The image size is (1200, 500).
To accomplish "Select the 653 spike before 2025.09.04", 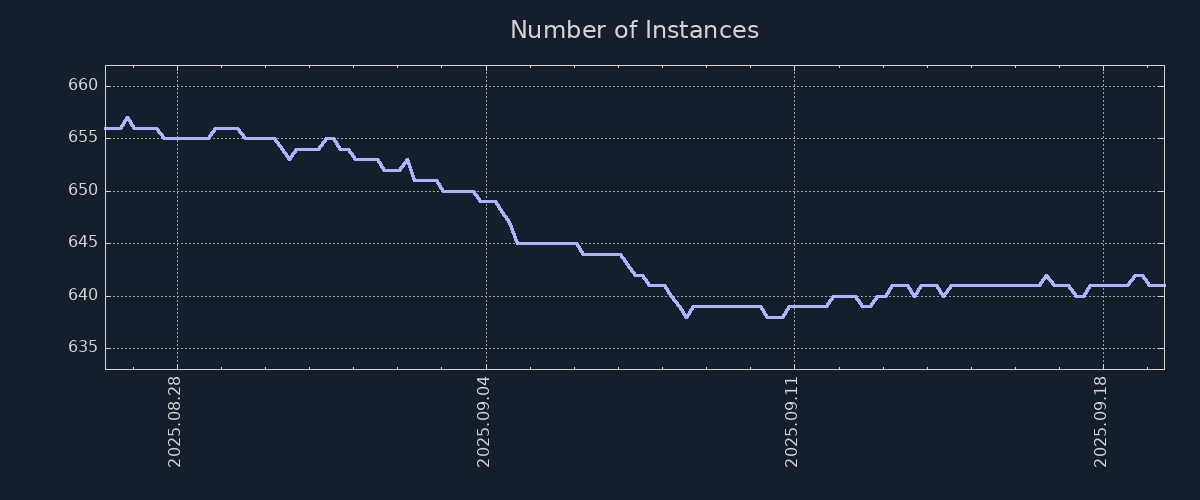I will click(406, 160).
